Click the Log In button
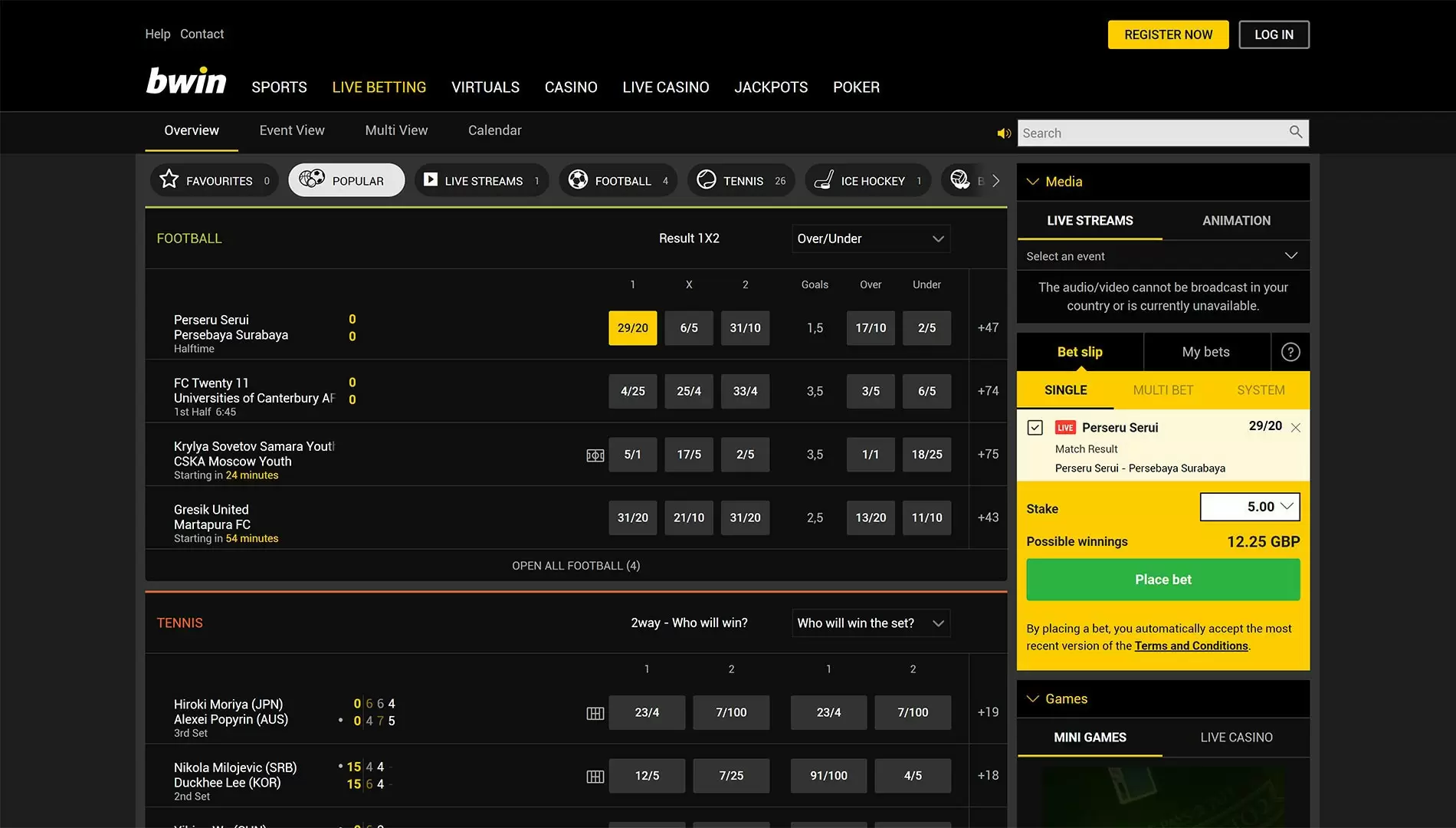The height and width of the screenshot is (828, 1456). tap(1274, 34)
